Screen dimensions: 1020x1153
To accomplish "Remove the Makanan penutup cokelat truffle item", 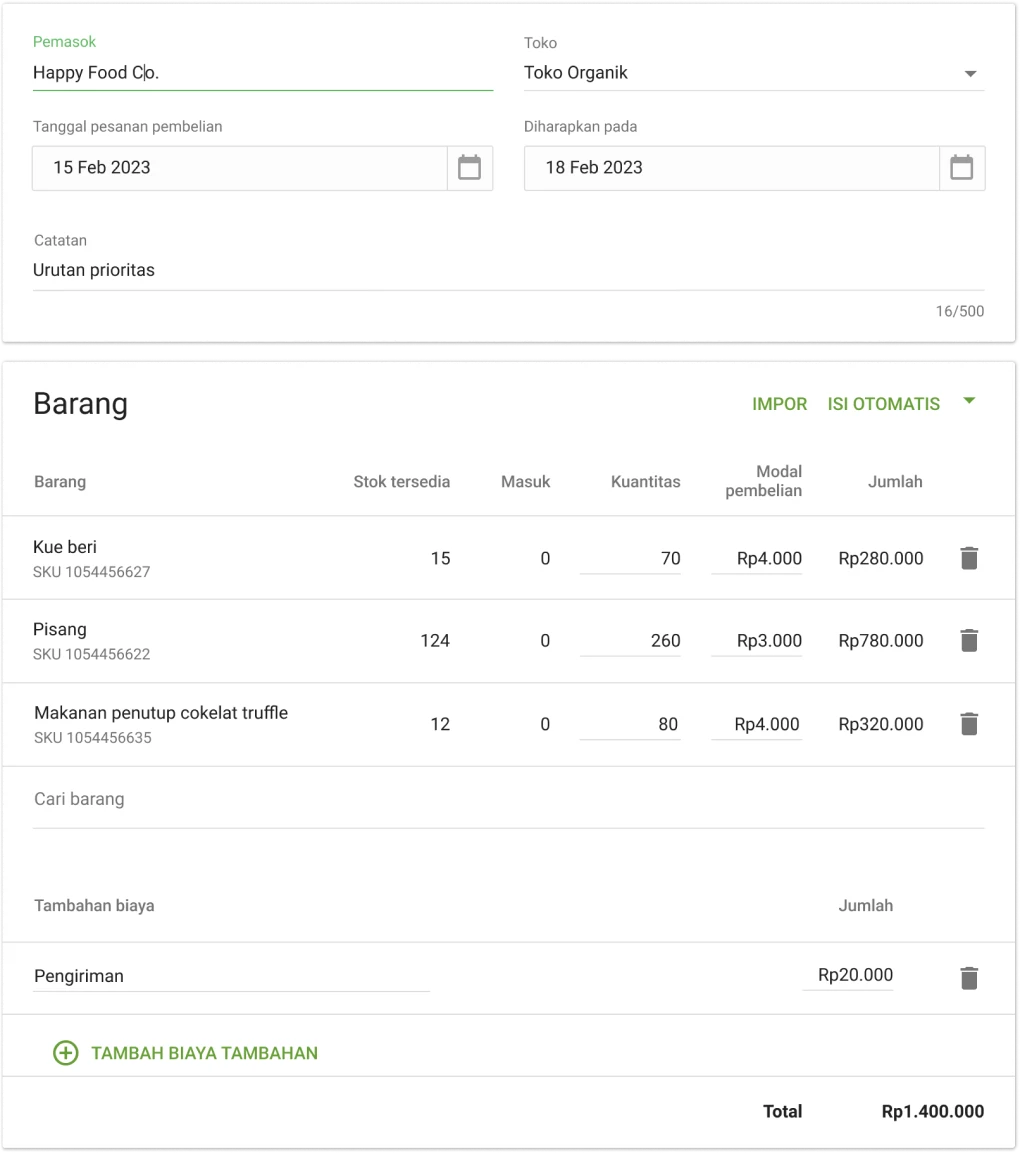I will 968,724.
